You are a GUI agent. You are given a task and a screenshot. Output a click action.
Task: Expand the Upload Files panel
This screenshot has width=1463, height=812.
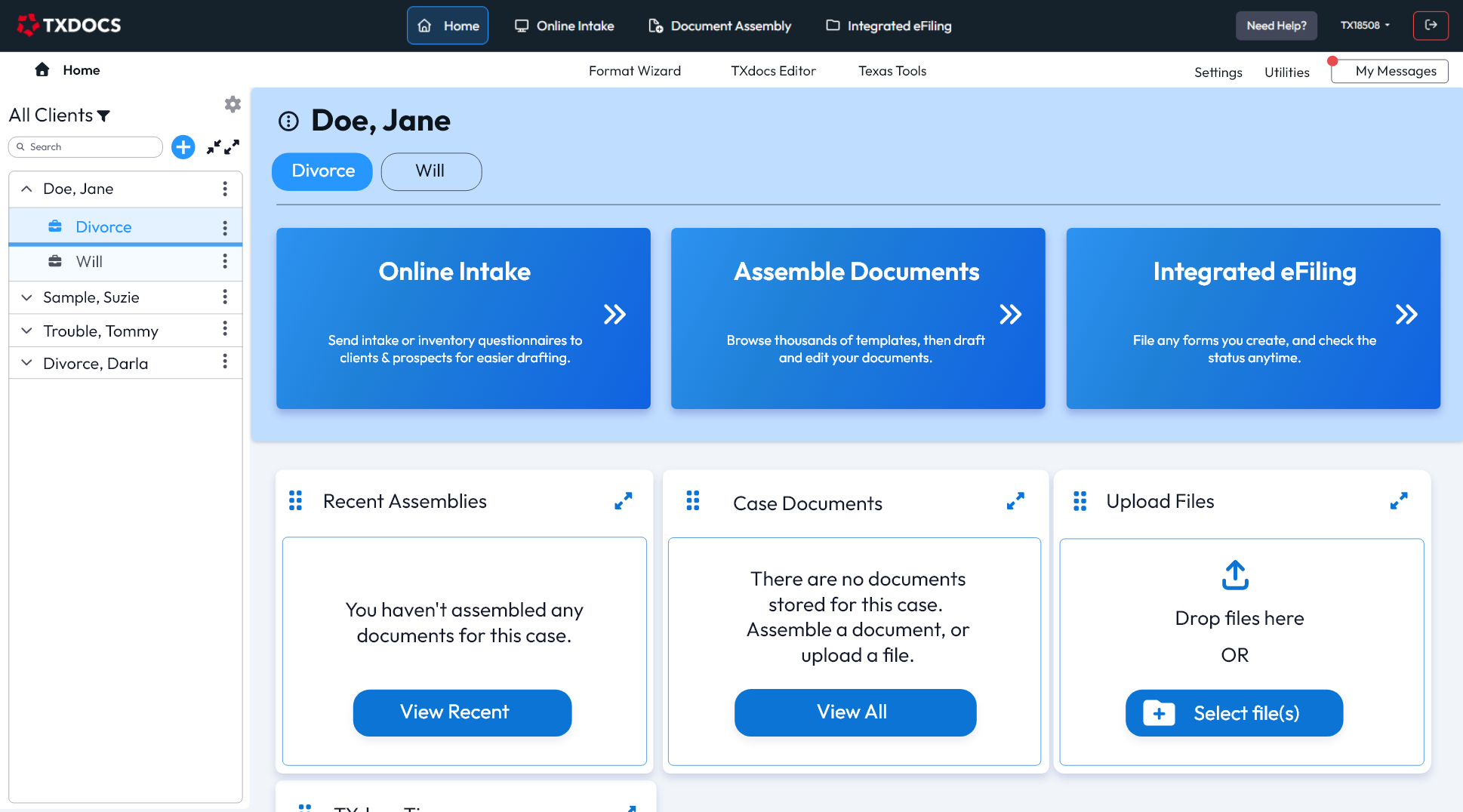click(1399, 501)
